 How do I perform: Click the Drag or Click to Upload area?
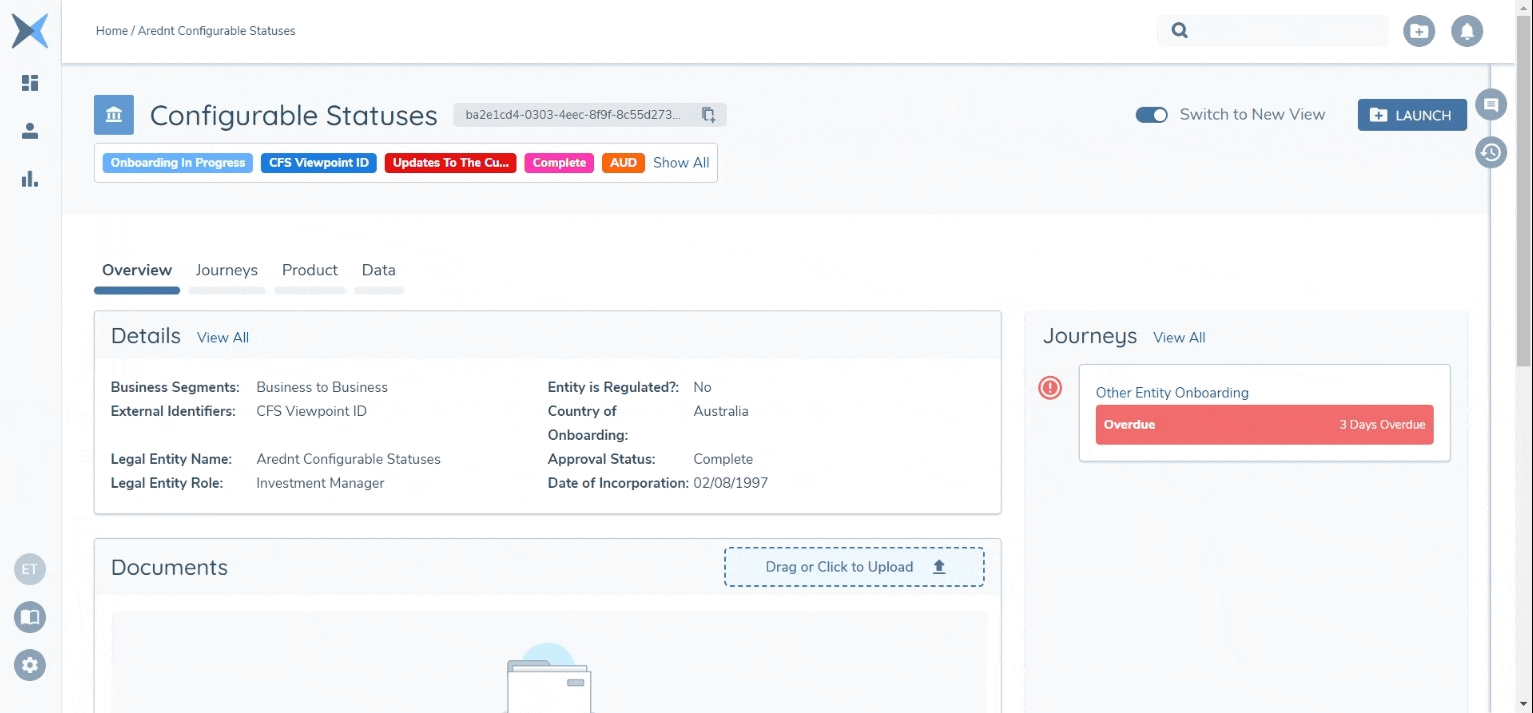(x=853, y=566)
